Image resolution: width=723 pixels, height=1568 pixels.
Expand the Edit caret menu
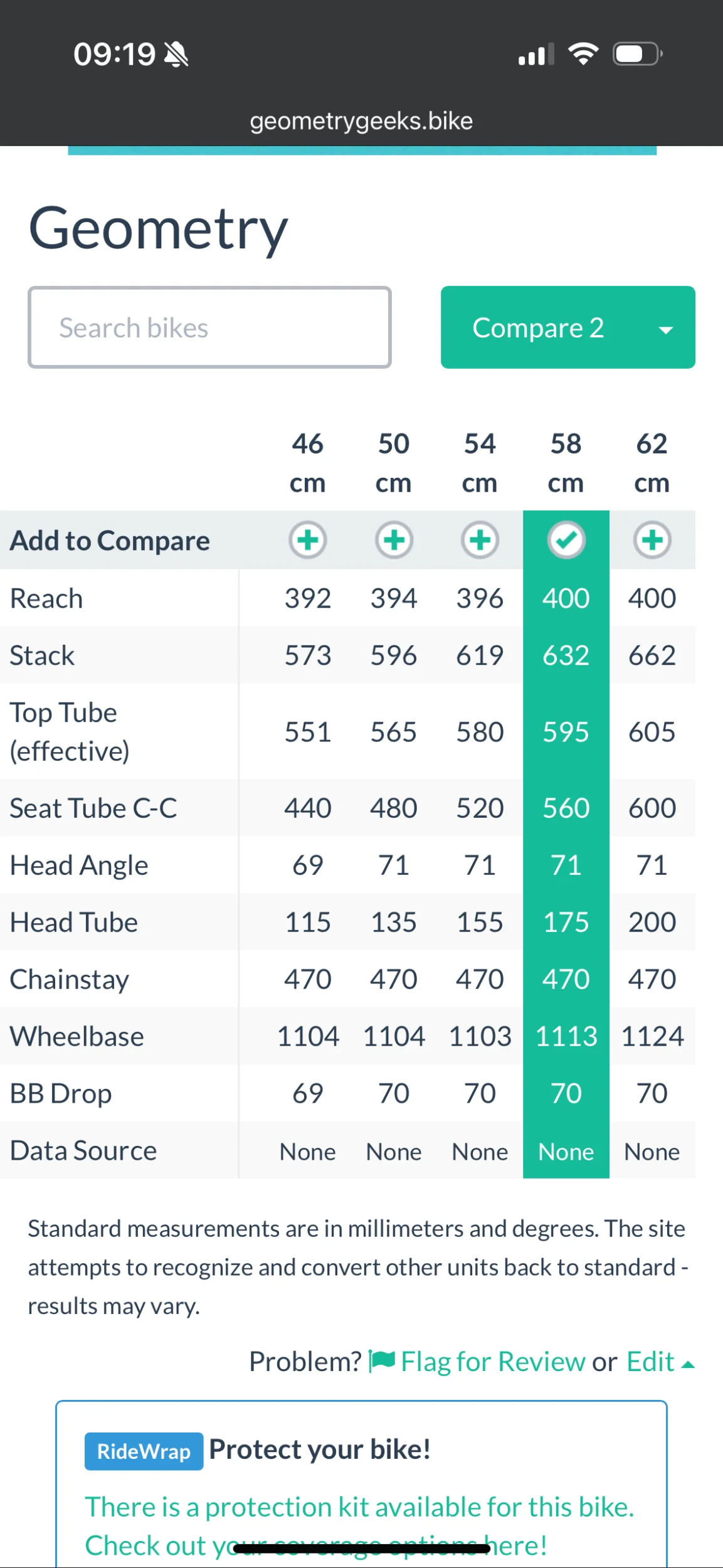point(688,1365)
